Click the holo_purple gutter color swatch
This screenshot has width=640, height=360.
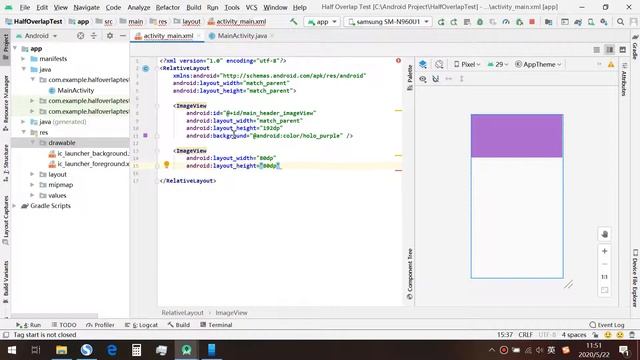[145, 135]
